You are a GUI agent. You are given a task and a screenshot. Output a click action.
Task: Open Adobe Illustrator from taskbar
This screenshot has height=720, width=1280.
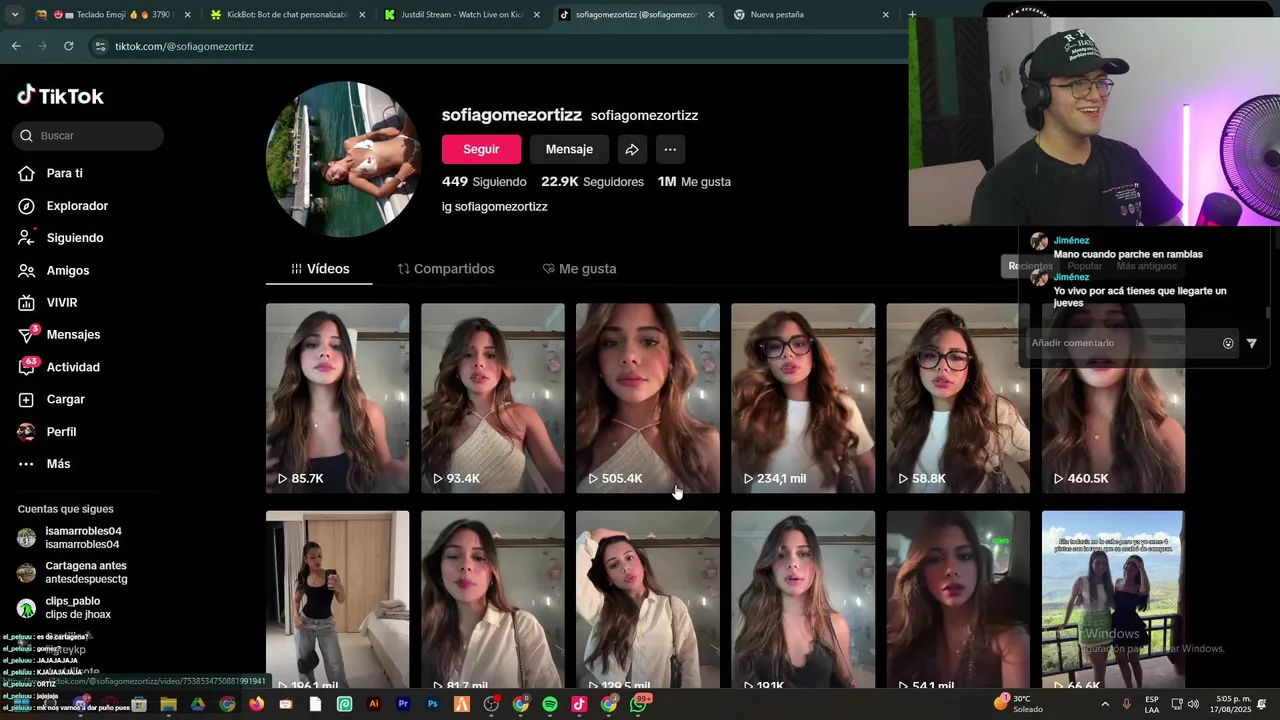(374, 704)
